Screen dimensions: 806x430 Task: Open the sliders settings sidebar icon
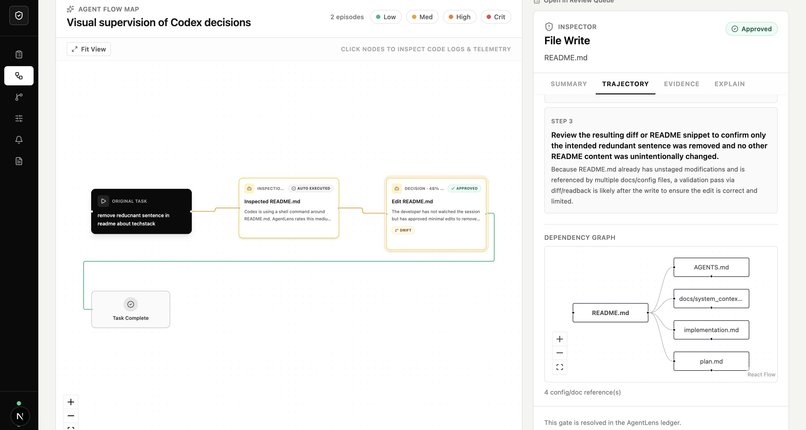coord(19,118)
